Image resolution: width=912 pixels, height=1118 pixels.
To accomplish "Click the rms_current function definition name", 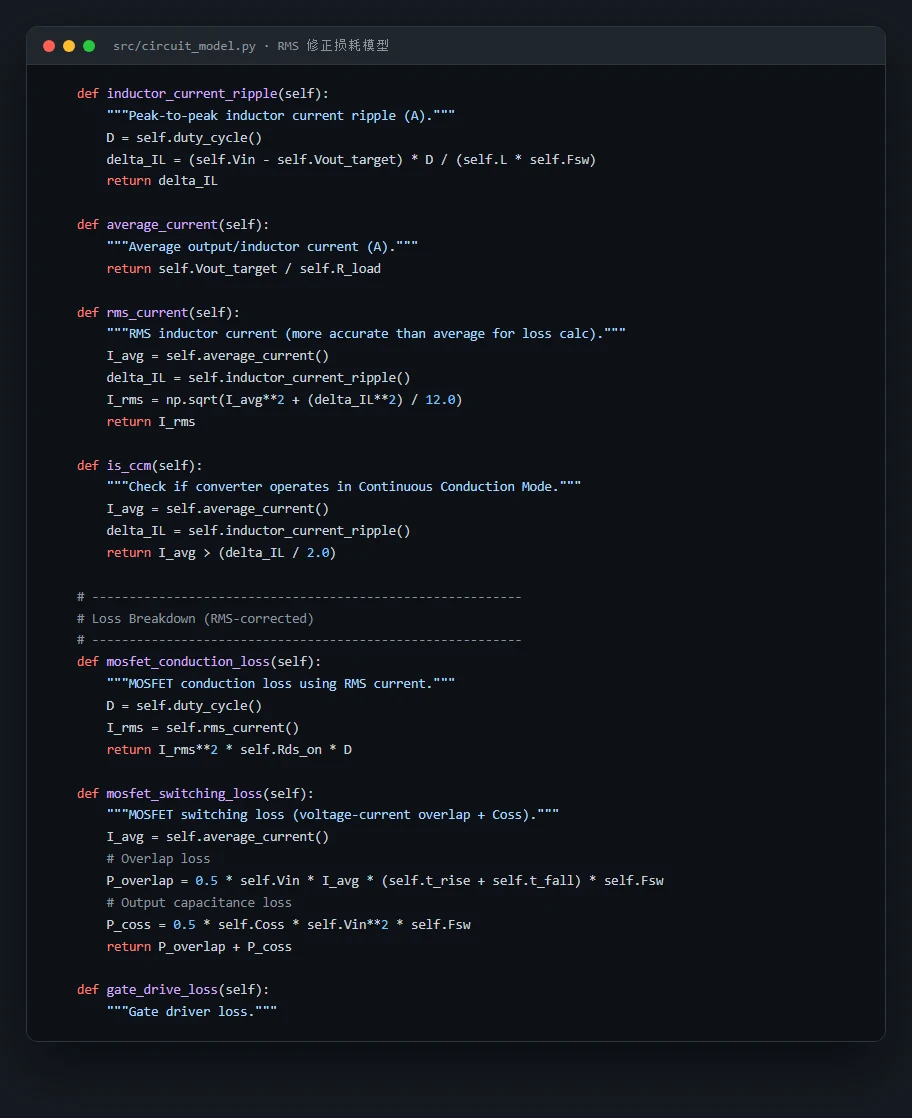I will (147, 312).
